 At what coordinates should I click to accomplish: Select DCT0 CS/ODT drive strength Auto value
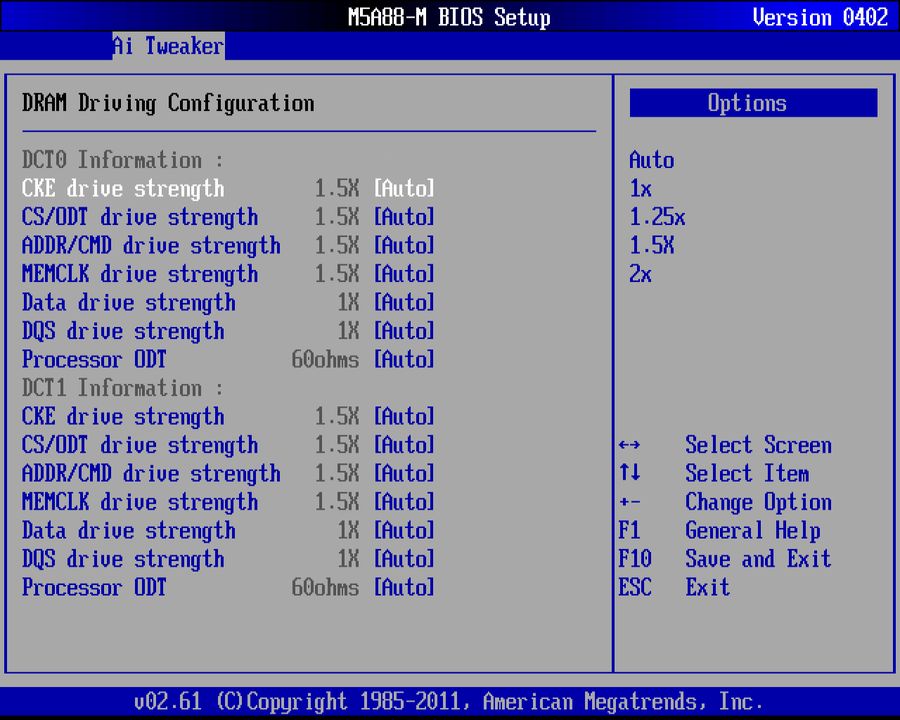[x=404, y=217]
